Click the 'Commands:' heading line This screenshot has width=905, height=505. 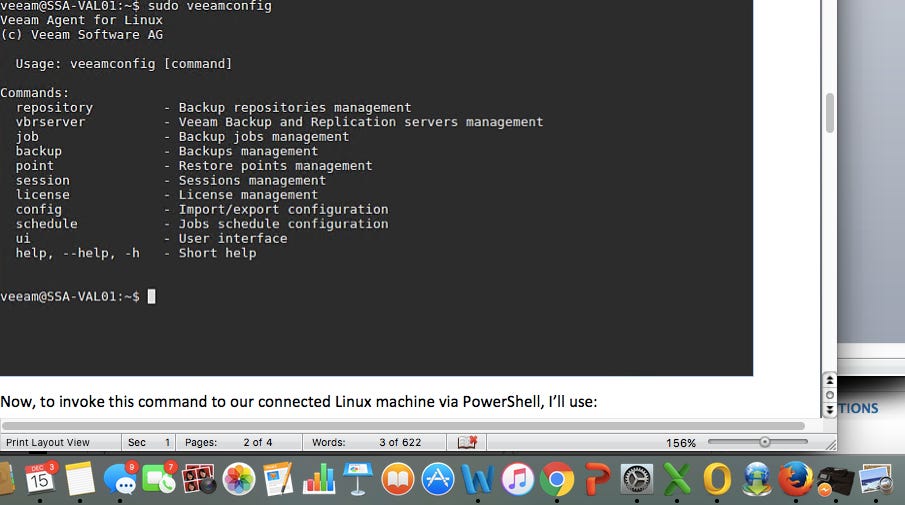click(35, 93)
